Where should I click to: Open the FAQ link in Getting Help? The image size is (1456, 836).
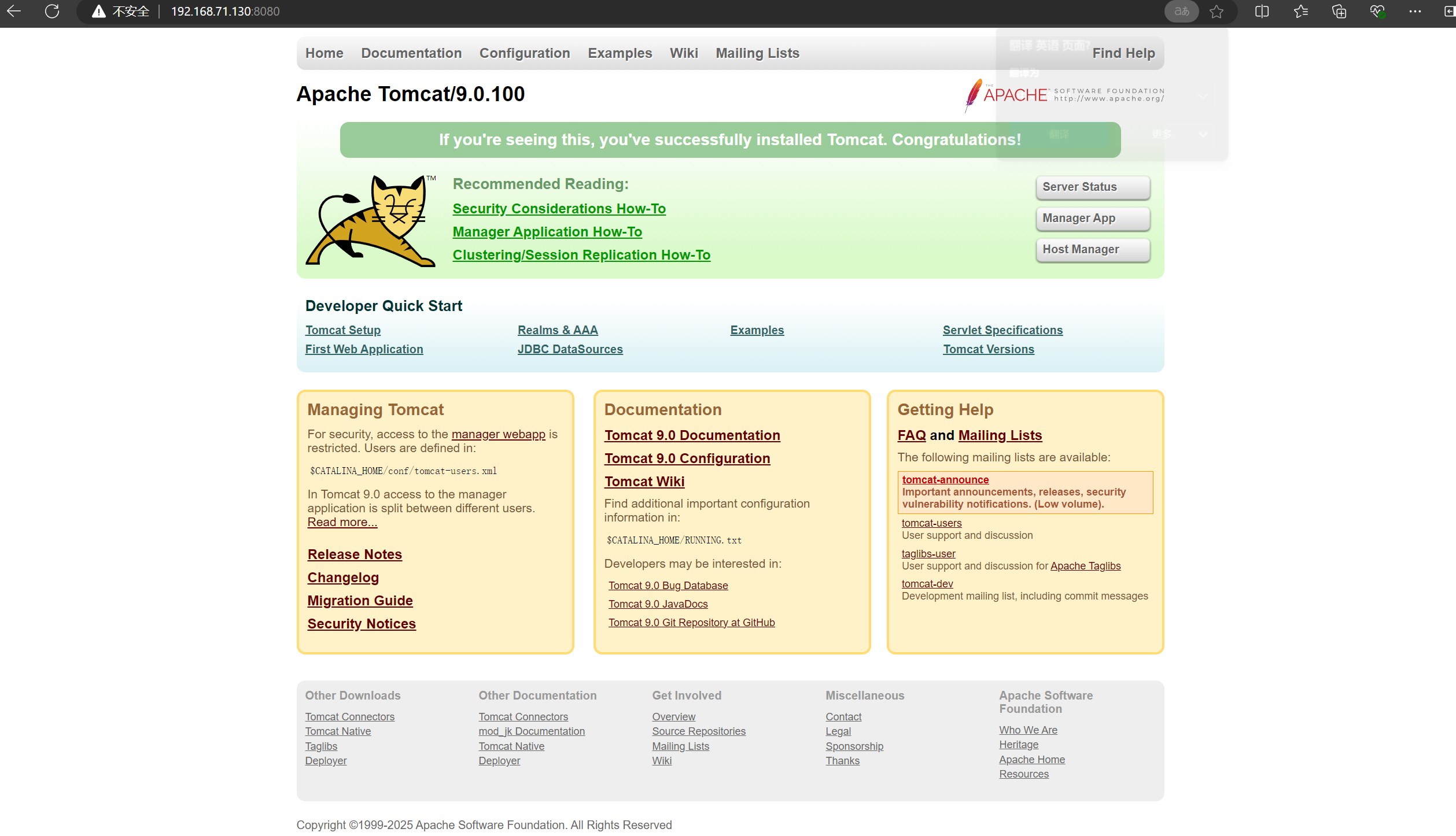coord(912,435)
